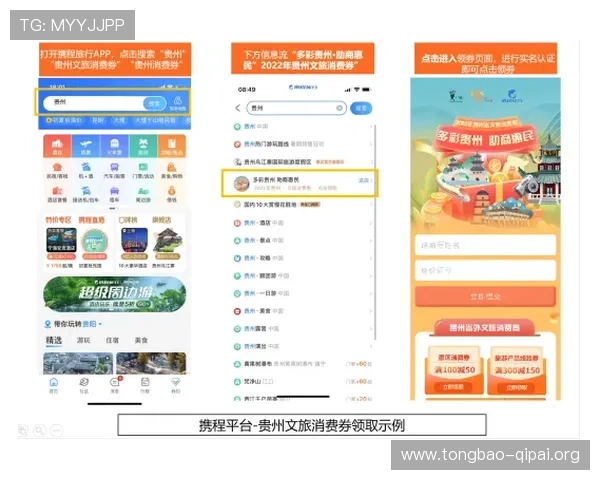Open chevron on 贵州·景点 row

pos(370,240)
